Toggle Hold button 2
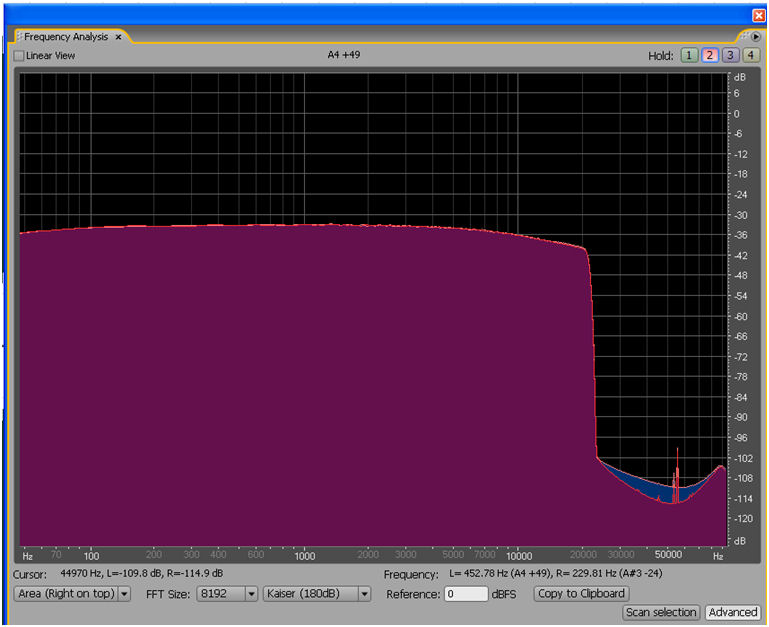The width and height of the screenshot is (769, 627). point(709,55)
